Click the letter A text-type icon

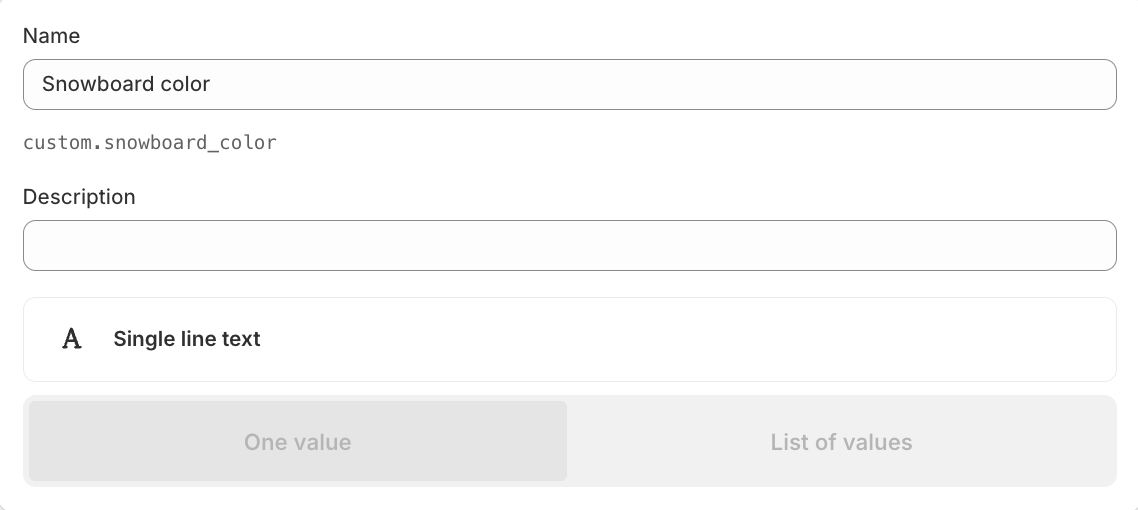pyautogui.click(x=71, y=339)
